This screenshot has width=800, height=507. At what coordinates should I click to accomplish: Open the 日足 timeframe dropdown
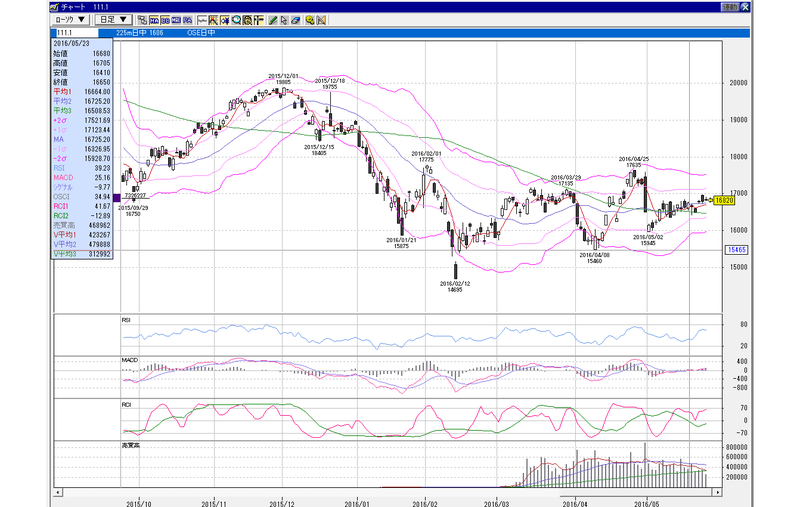point(113,20)
